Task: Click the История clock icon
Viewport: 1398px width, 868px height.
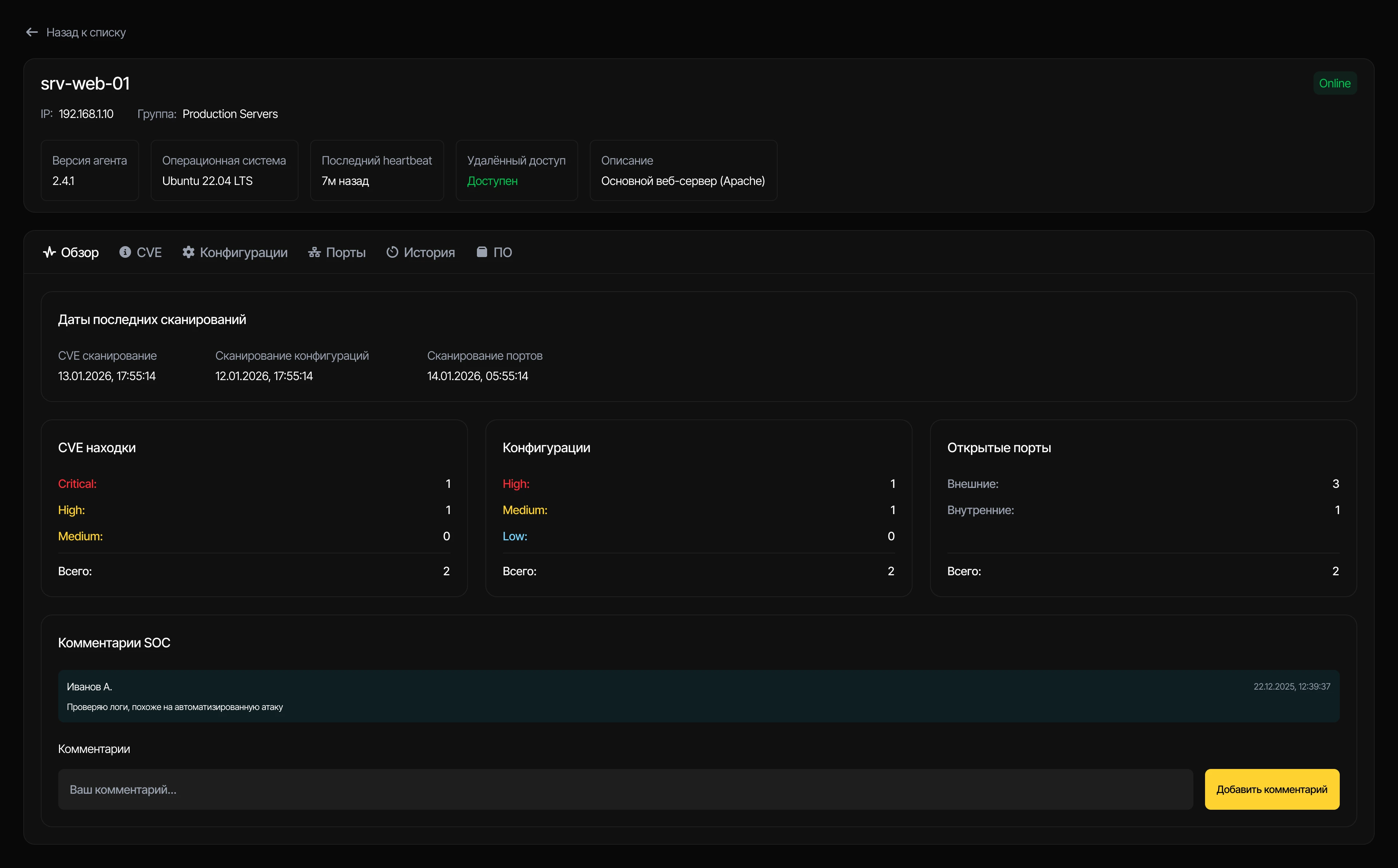Action: click(392, 252)
